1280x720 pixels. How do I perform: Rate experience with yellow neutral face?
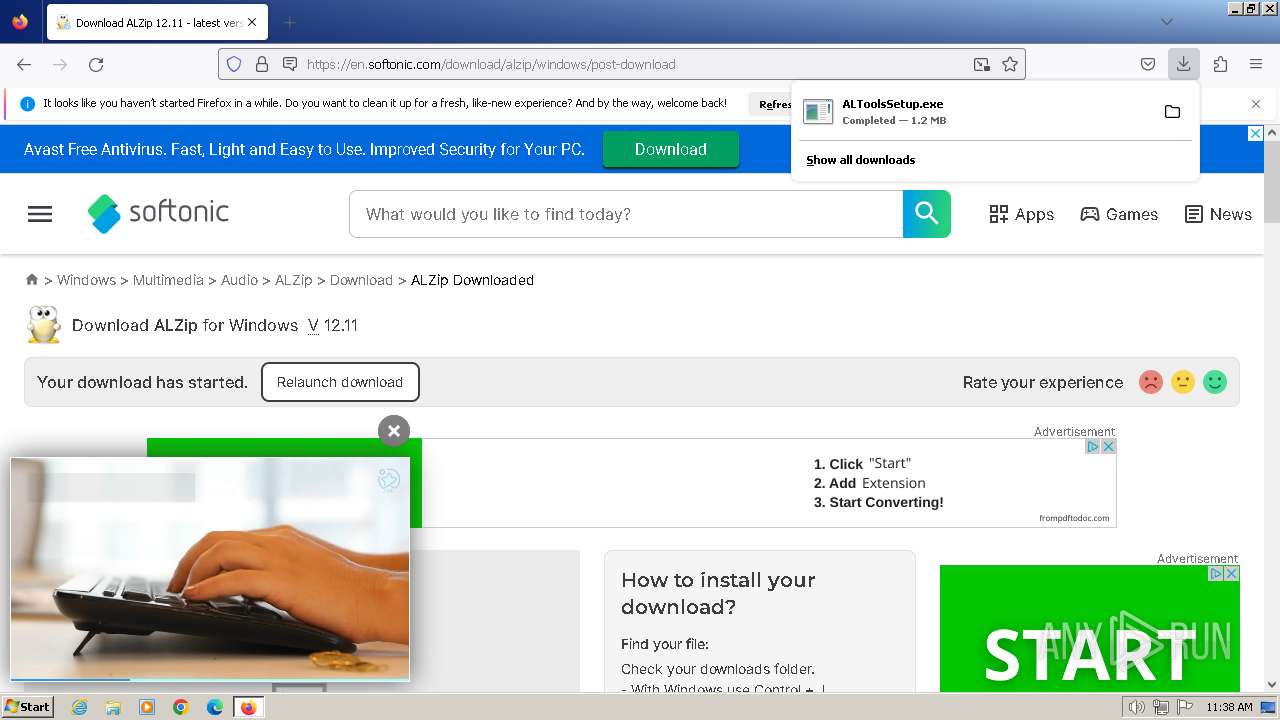(x=1183, y=382)
